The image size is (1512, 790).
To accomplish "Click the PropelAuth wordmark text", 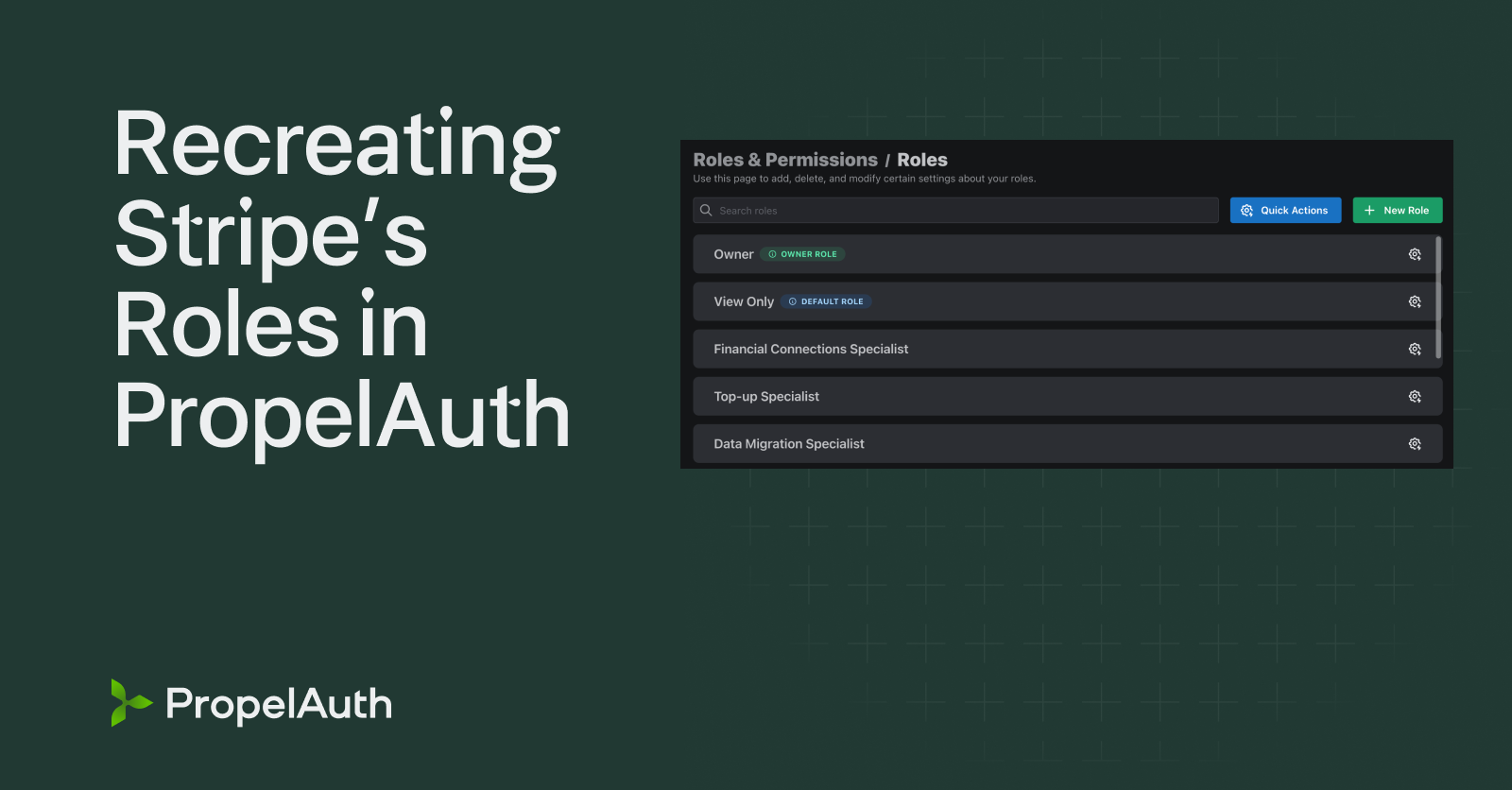I will click(279, 704).
